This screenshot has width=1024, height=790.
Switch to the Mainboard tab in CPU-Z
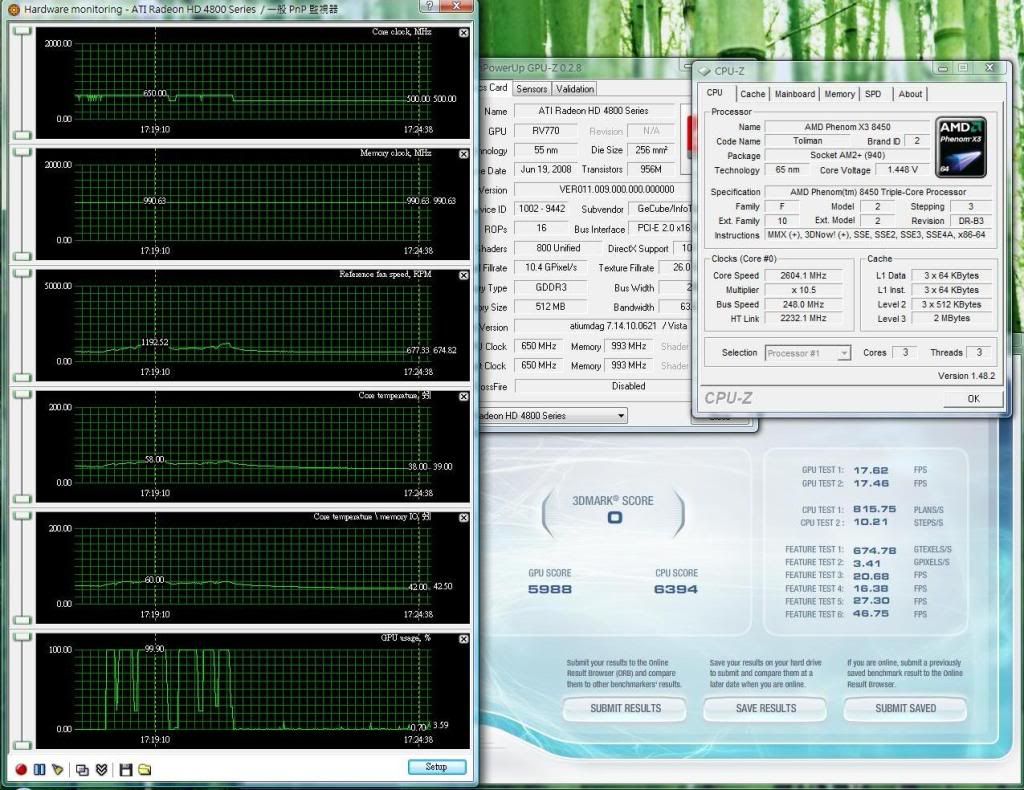795,94
